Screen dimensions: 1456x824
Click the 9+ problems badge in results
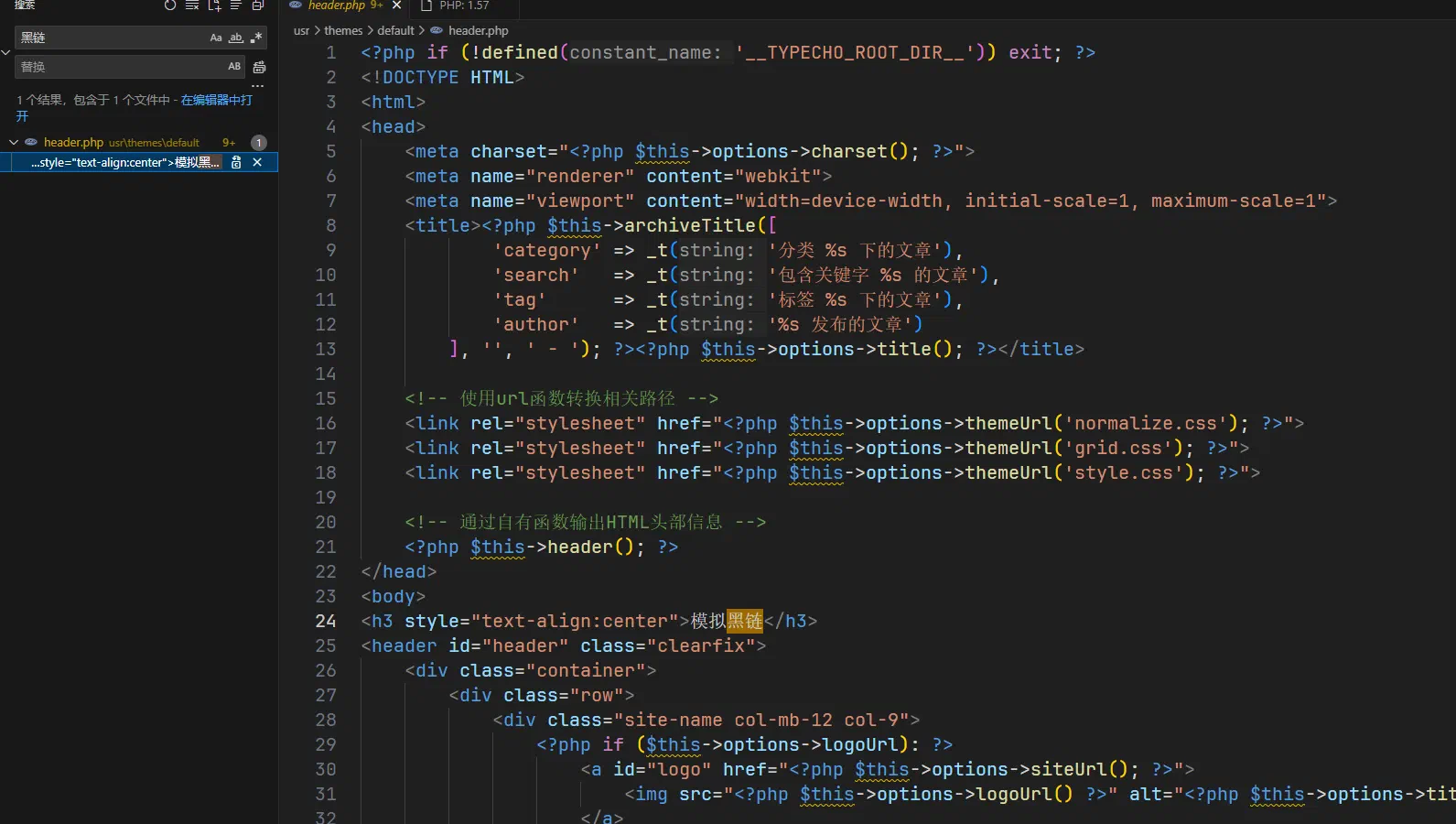click(x=229, y=143)
